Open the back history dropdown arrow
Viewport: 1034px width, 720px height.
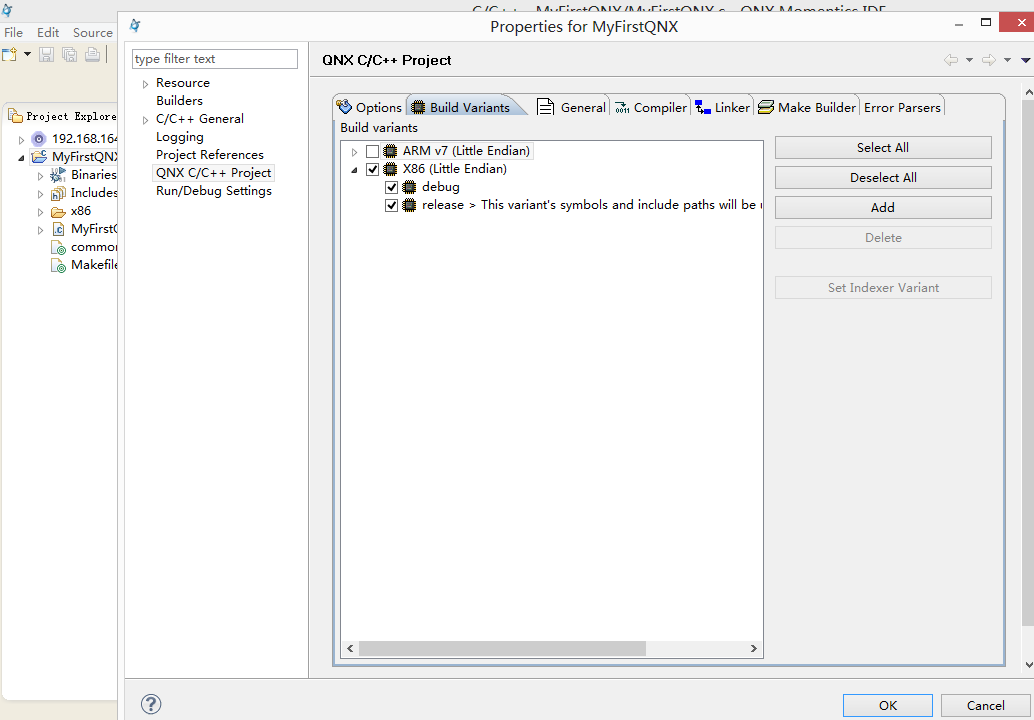(969, 60)
